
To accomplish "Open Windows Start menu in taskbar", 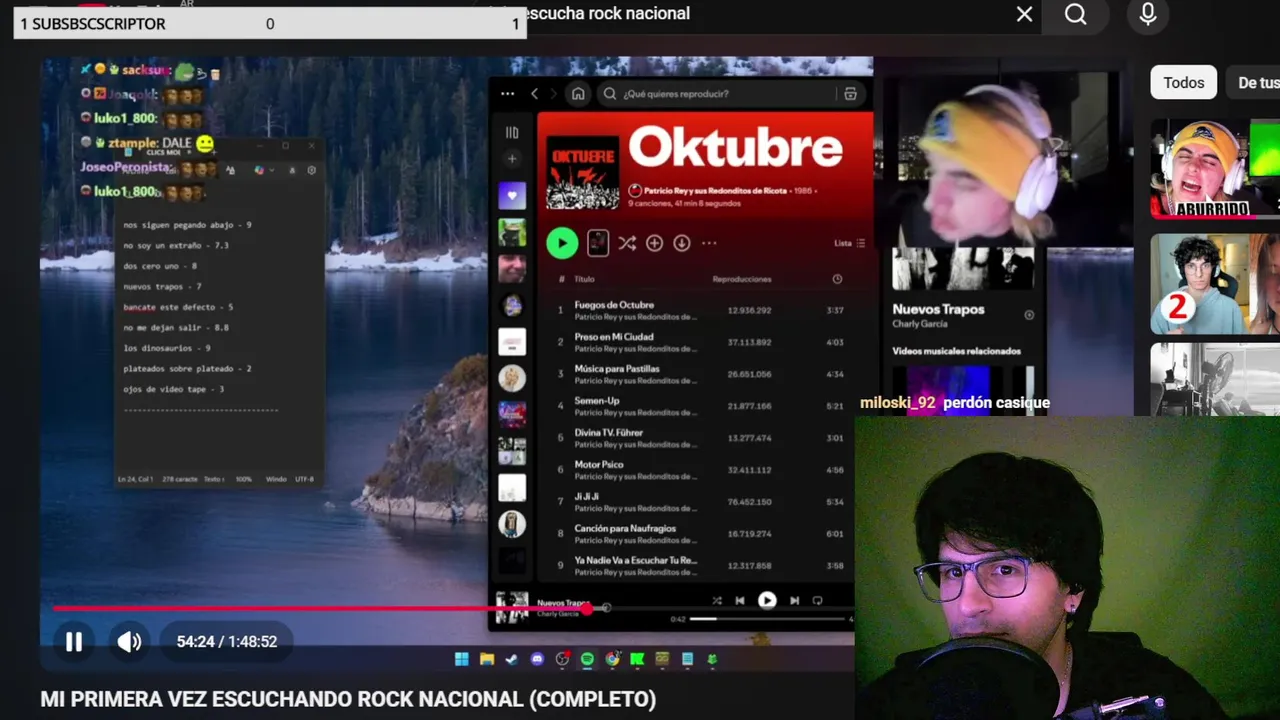I will pos(462,659).
